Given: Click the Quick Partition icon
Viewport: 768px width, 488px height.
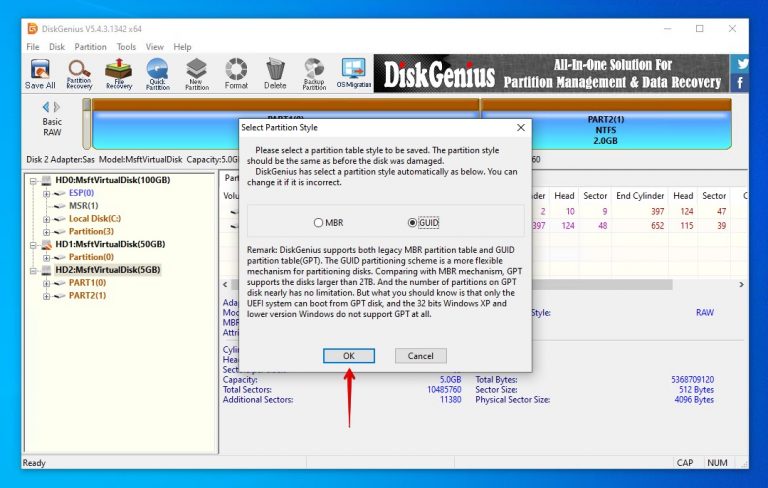Looking at the screenshot, I should [x=157, y=74].
